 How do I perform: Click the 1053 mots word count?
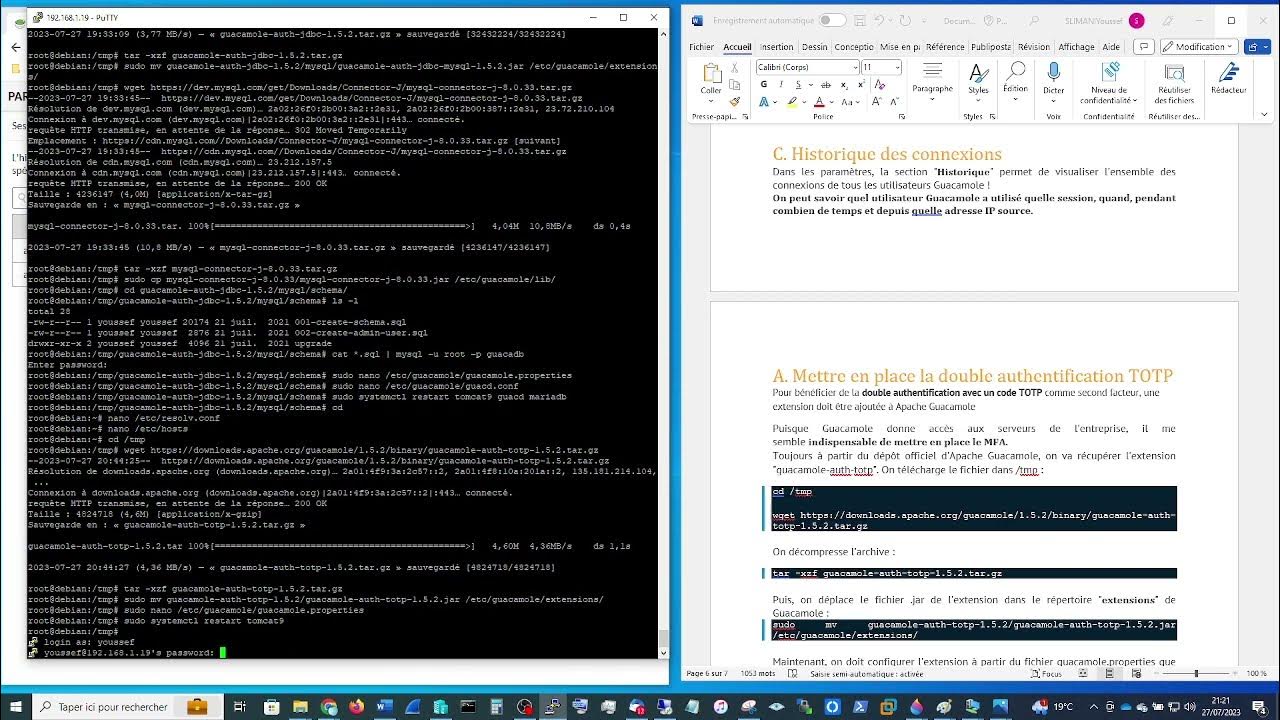coord(756,673)
